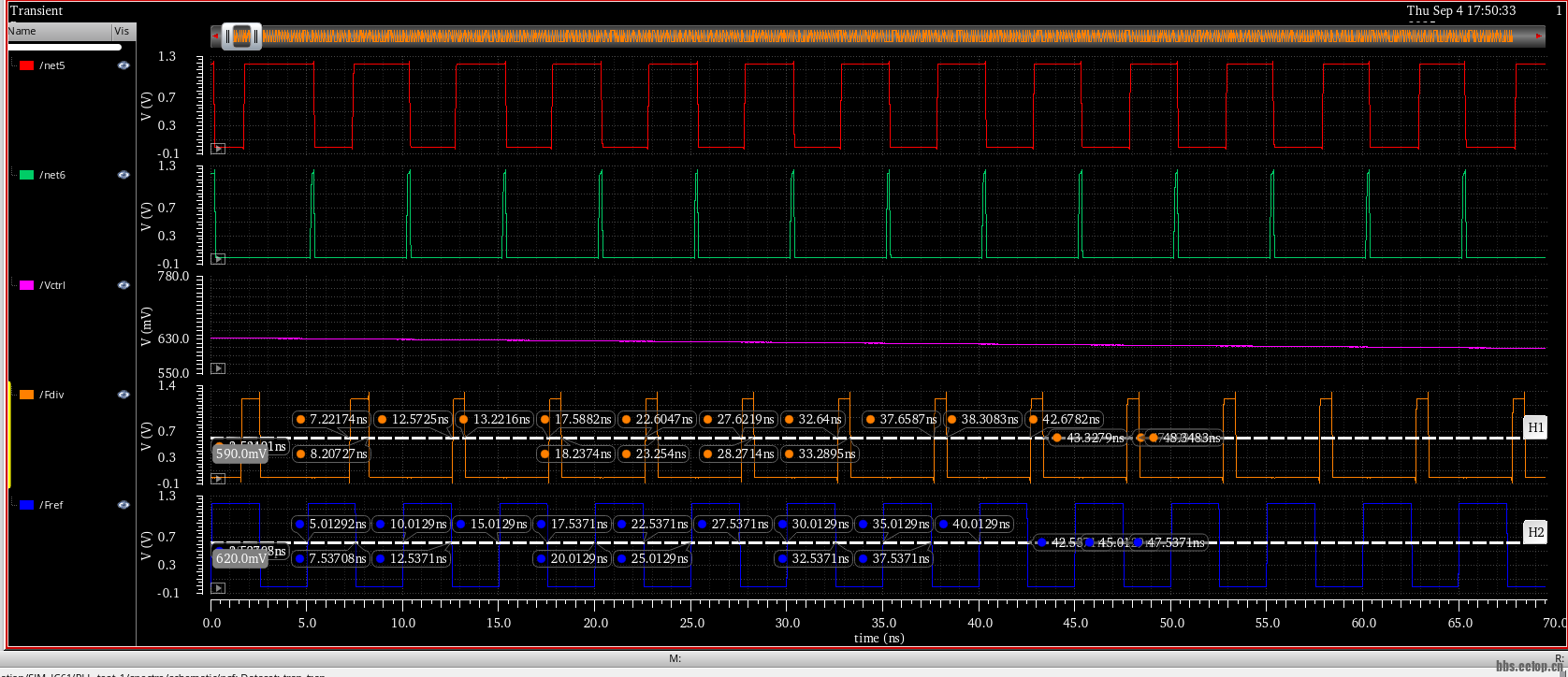Click the Transient window title text
Image resolution: width=1568 pixels, height=677 pixels.
(x=36, y=10)
